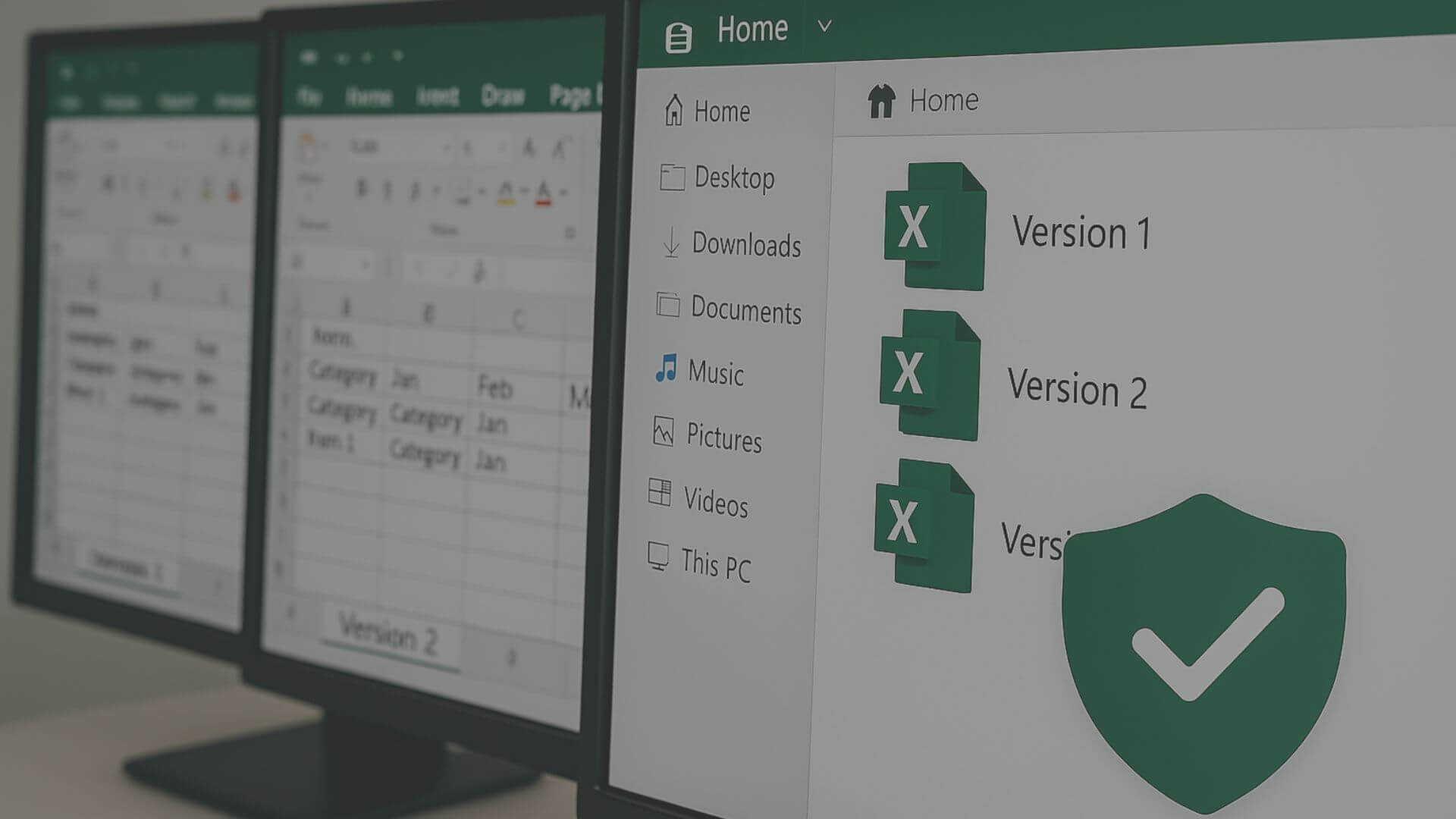Open the Insert ribbon tab in middle Excel window

pos(438,96)
